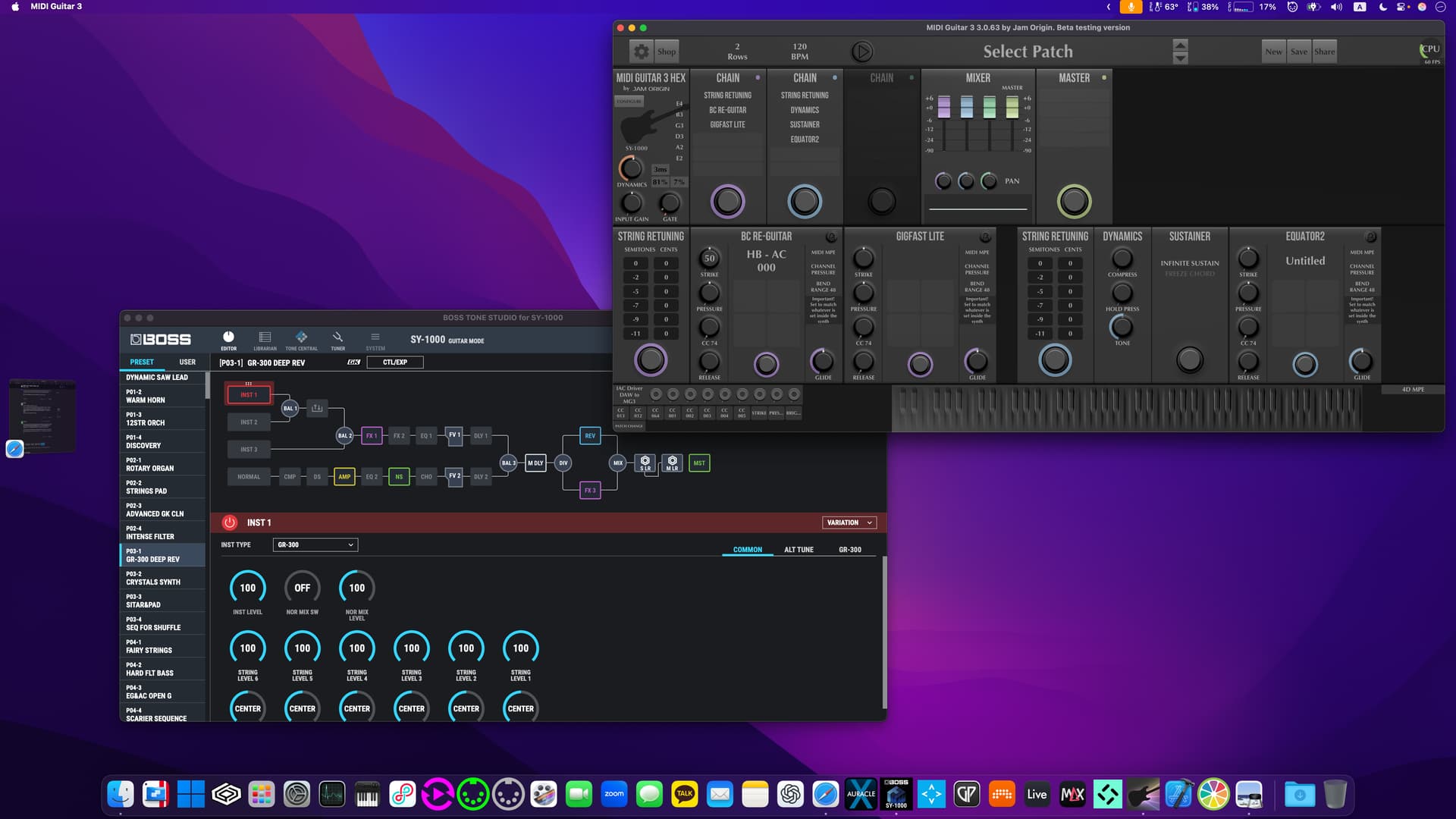1456x819 pixels.
Task: Select the SUB L/R output block
Action: 645,463
